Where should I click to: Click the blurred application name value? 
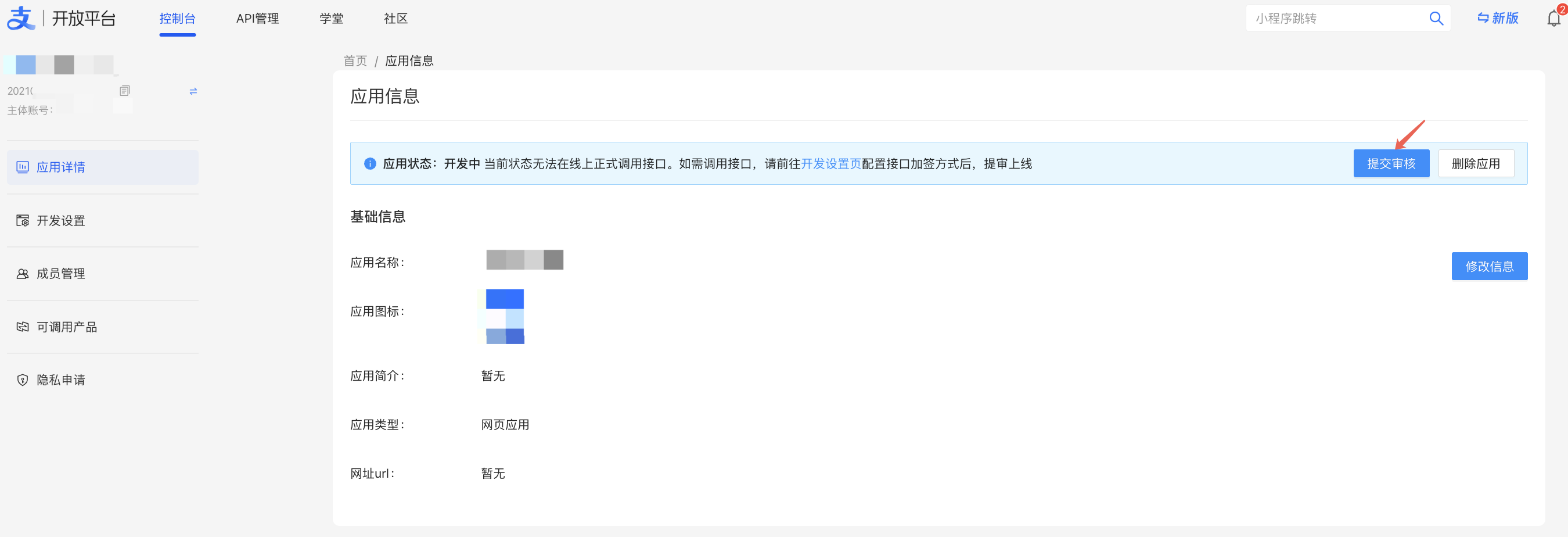524,260
